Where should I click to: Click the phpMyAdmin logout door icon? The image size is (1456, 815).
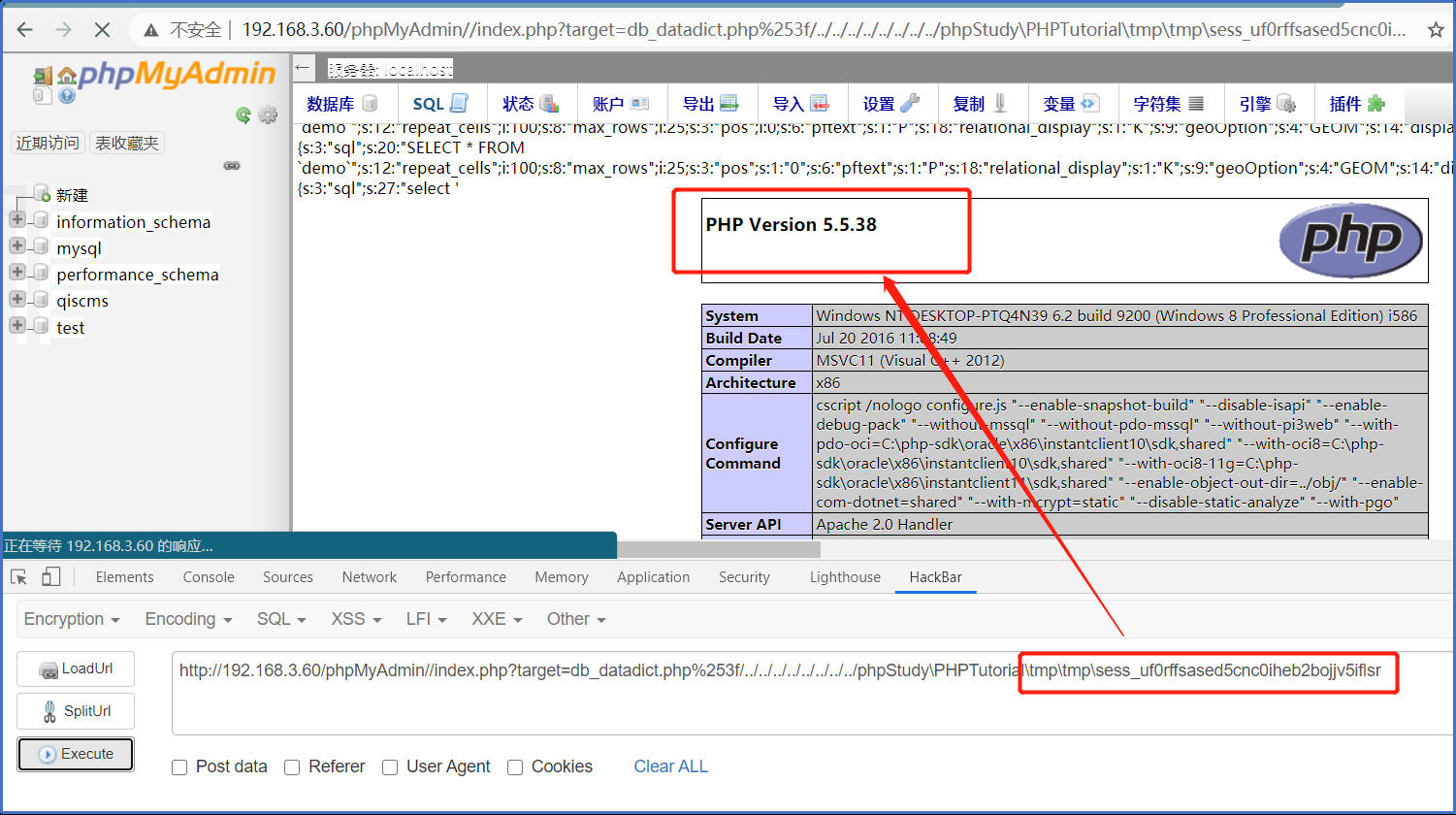point(43,77)
